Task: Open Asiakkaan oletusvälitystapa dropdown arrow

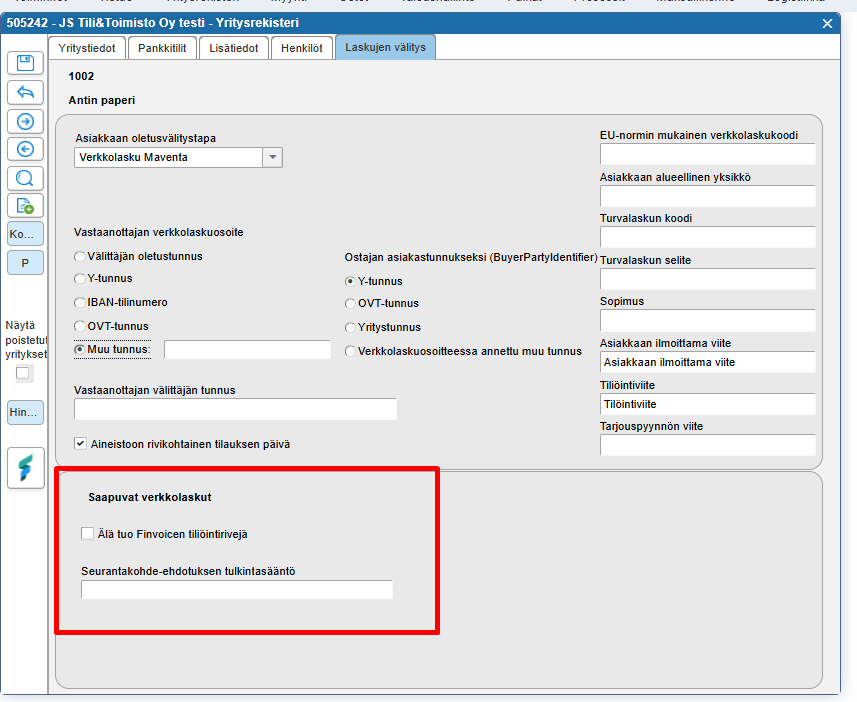Action: (272, 157)
